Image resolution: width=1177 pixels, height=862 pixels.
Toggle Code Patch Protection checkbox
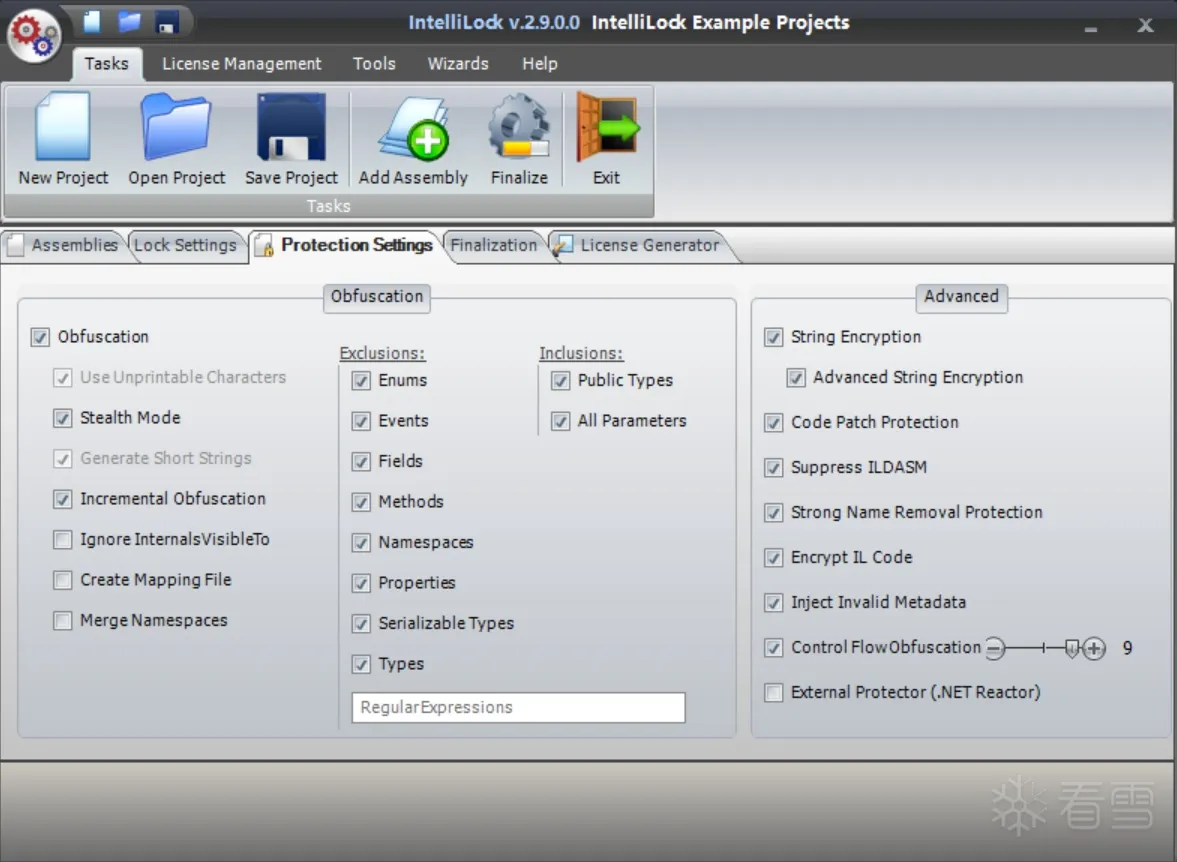pos(773,423)
